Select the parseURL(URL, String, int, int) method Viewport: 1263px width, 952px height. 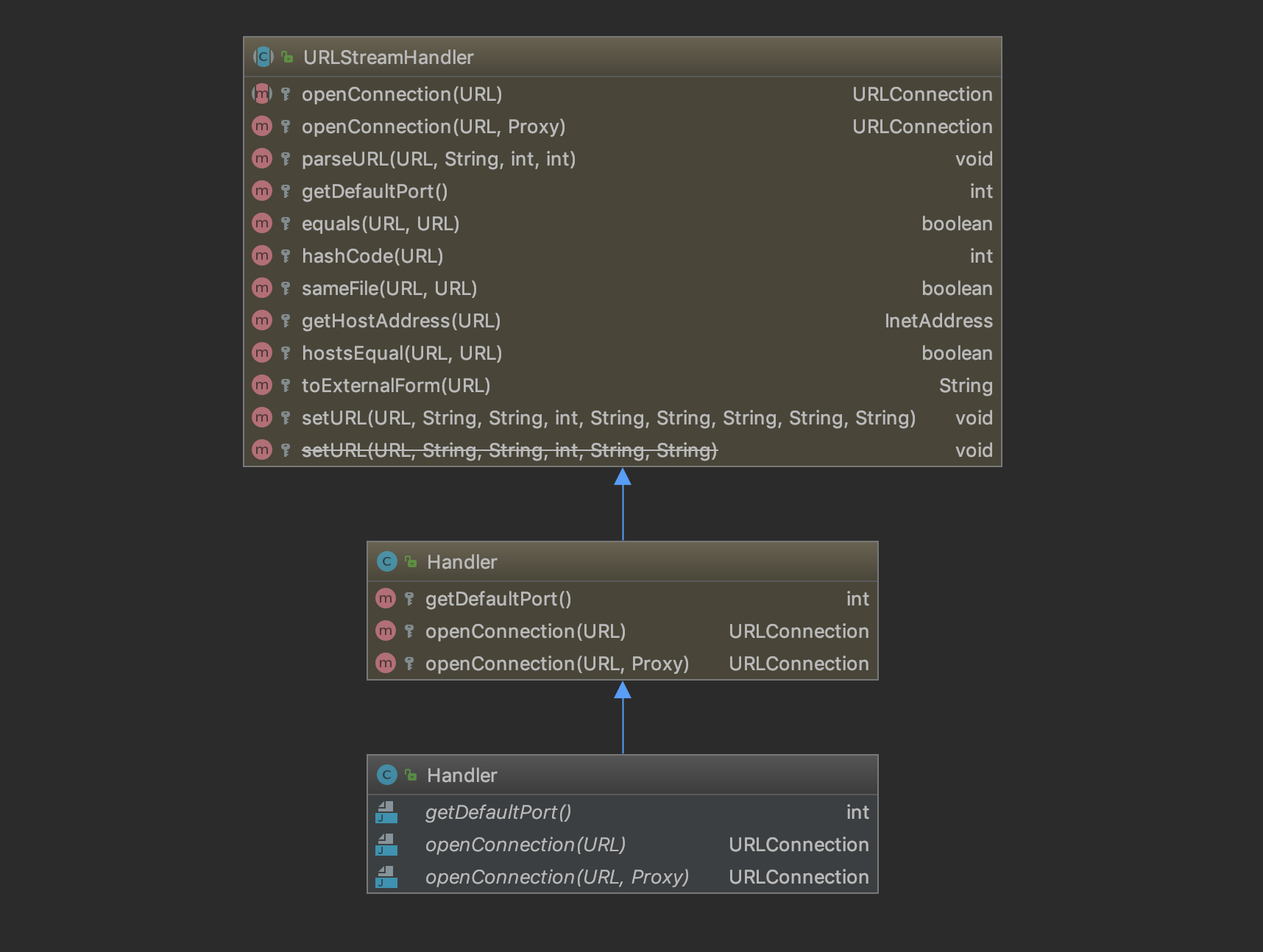439,159
